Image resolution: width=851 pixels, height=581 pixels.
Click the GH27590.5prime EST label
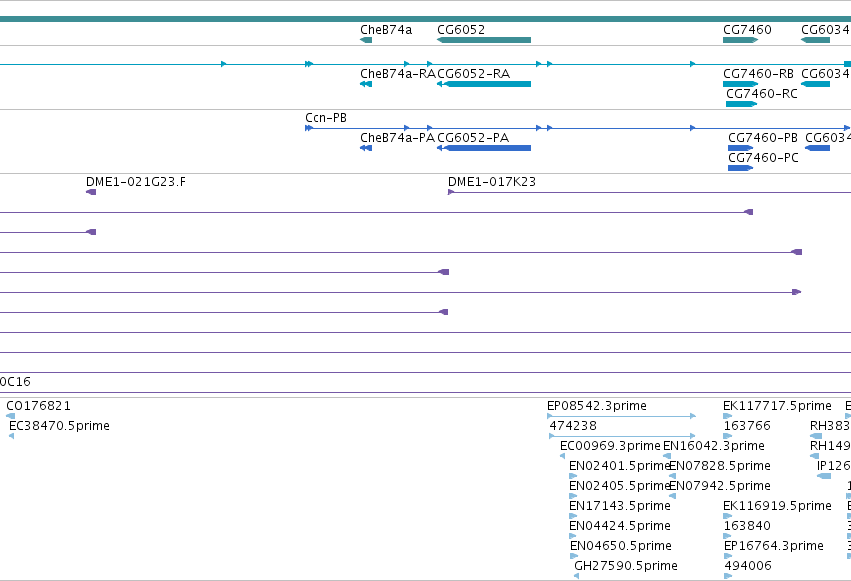coord(626,566)
